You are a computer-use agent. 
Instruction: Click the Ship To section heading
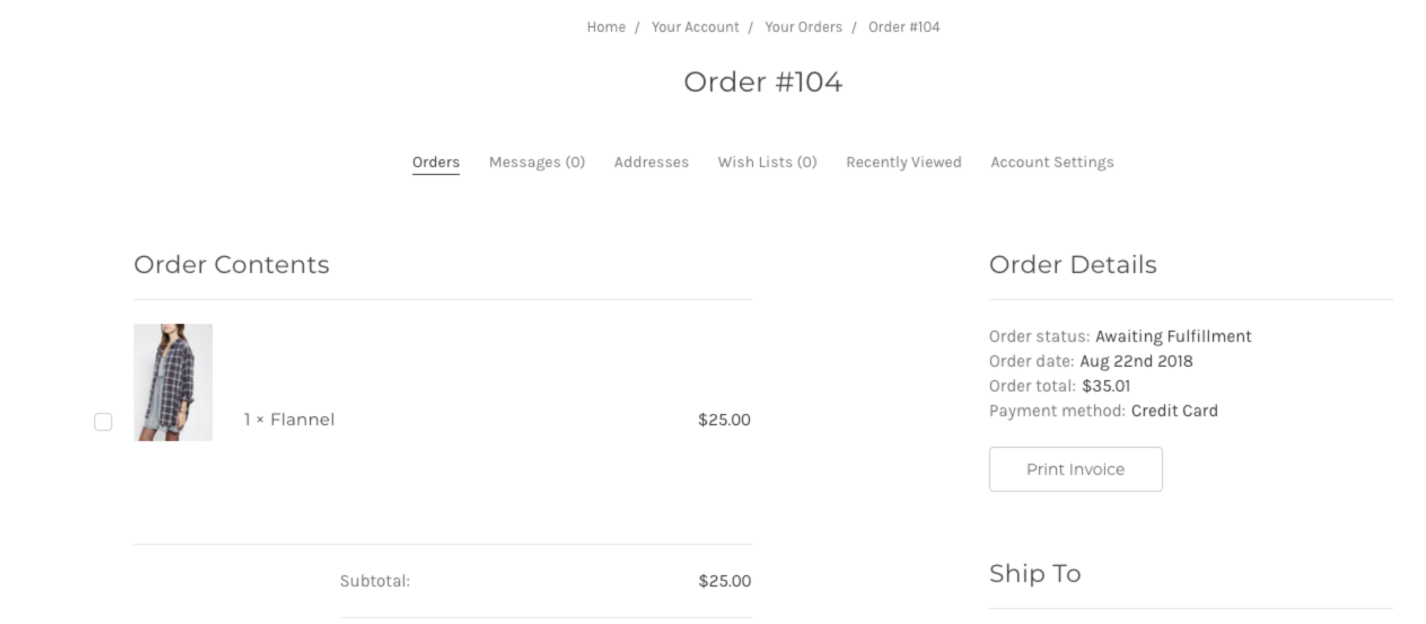(x=1035, y=572)
